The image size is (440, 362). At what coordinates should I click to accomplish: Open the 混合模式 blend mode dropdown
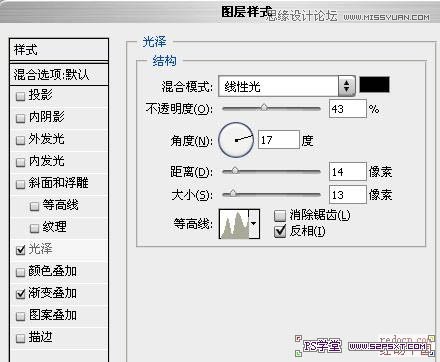click(x=287, y=86)
